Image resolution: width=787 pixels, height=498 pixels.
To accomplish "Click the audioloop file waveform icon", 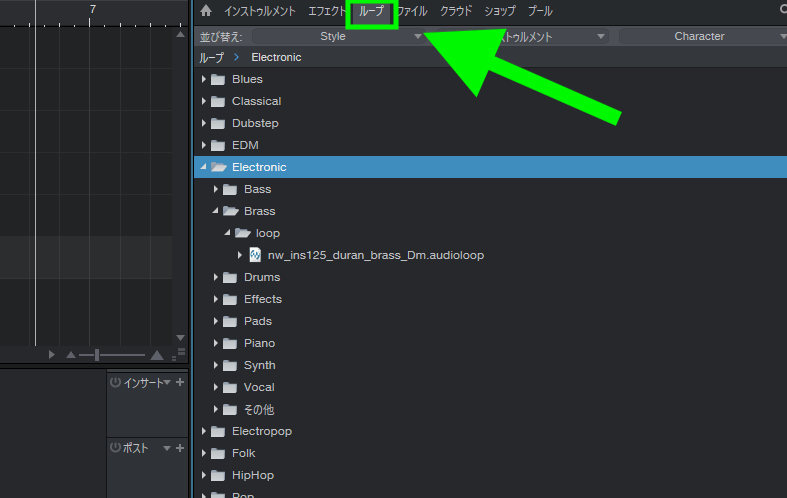I will (255, 255).
